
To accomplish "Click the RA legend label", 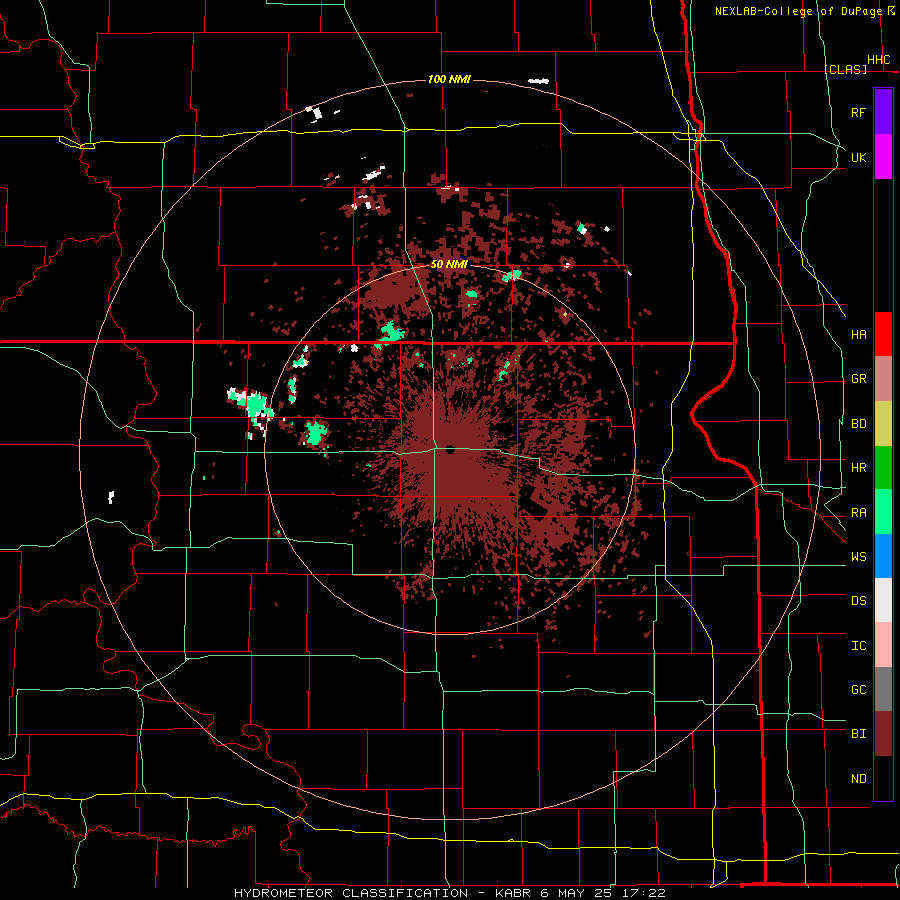I will click(x=858, y=513).
